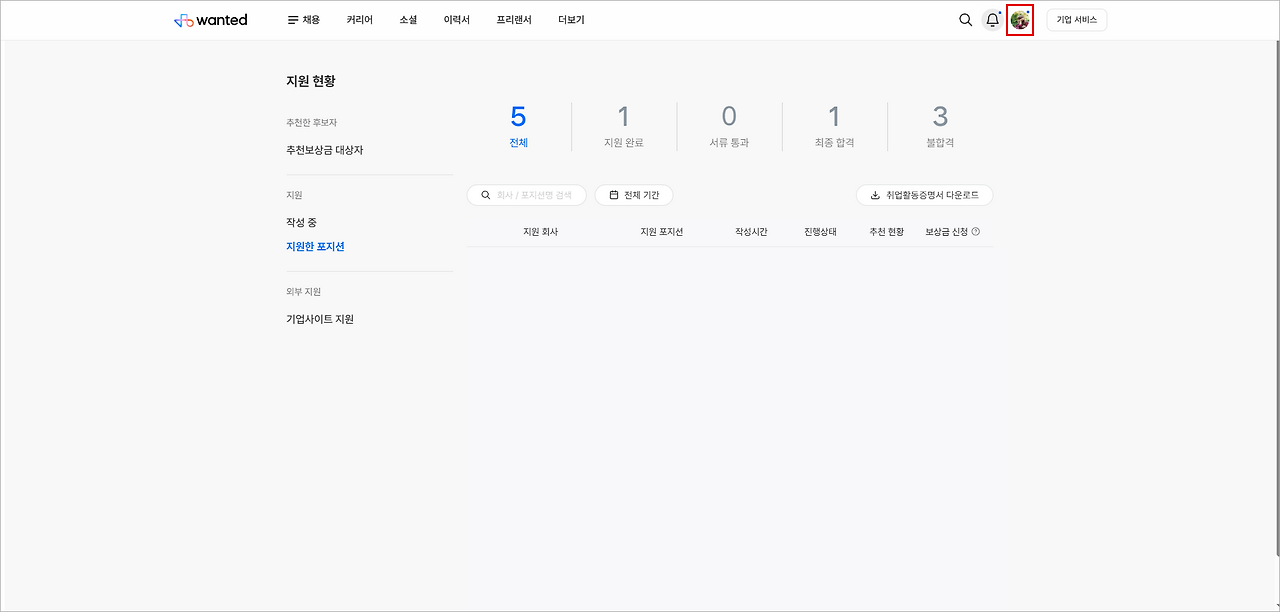Open the profile avatar menu

[x=1020, y=20]
